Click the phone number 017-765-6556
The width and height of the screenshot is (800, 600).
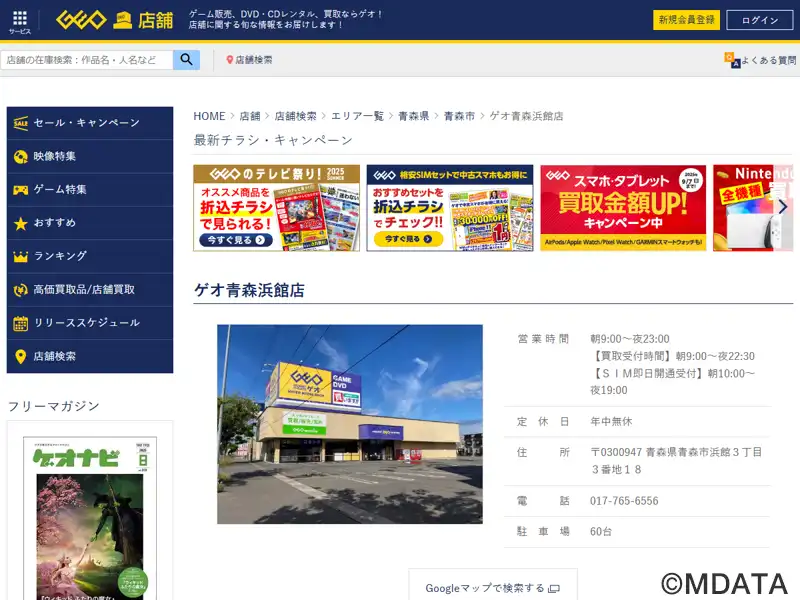[624, 501]
